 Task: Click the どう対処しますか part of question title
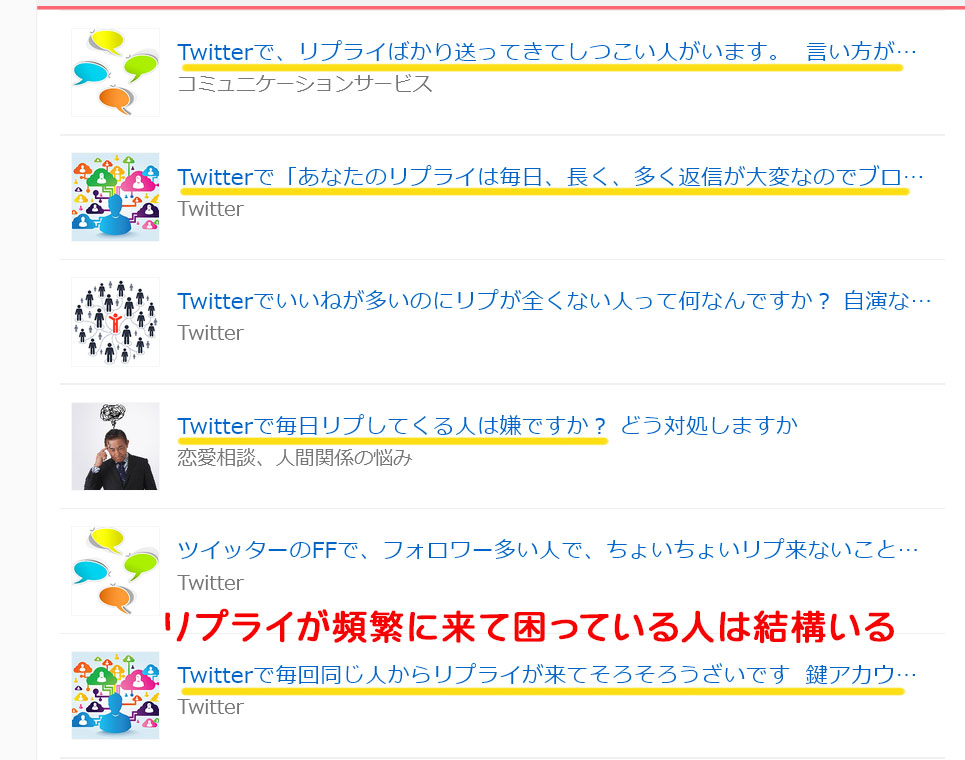(709, 426)
